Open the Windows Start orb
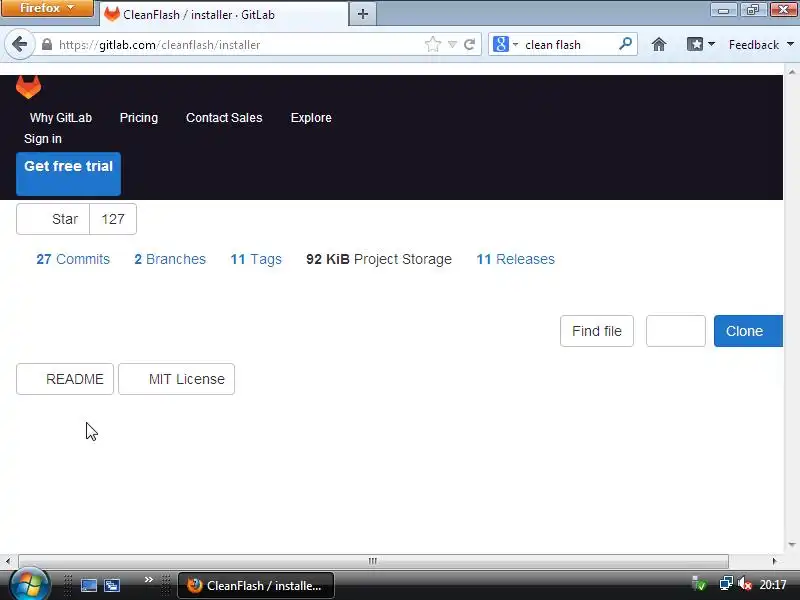 (29, 585)
